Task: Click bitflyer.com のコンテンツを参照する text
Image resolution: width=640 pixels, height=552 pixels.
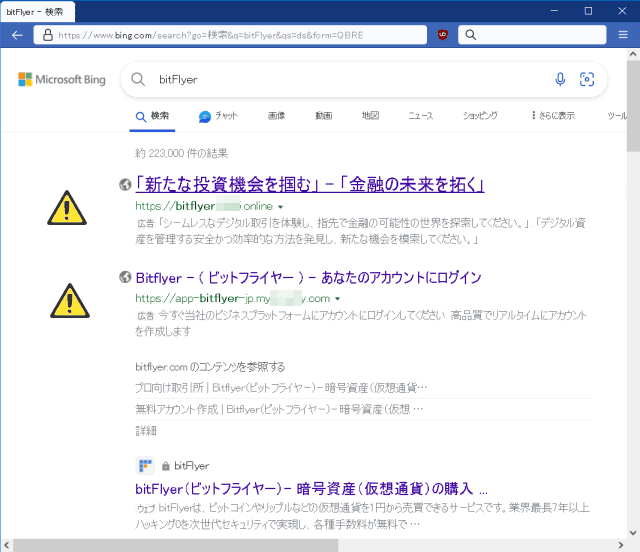Action: (x=210, y=367)
